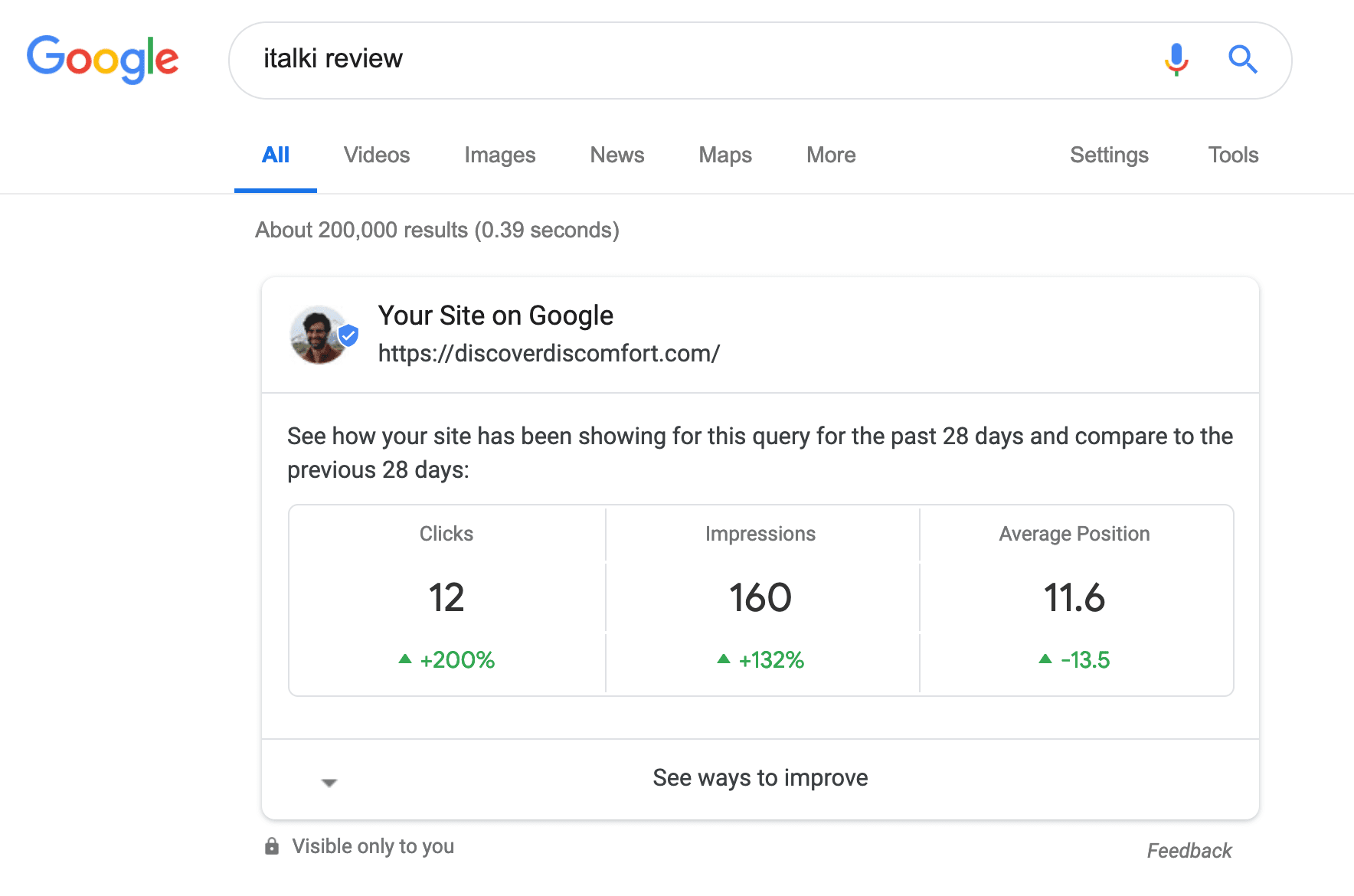Click the Impressions value 160
The width and height of the screenshot is (1354, 896).
click(x=760, y=597)
